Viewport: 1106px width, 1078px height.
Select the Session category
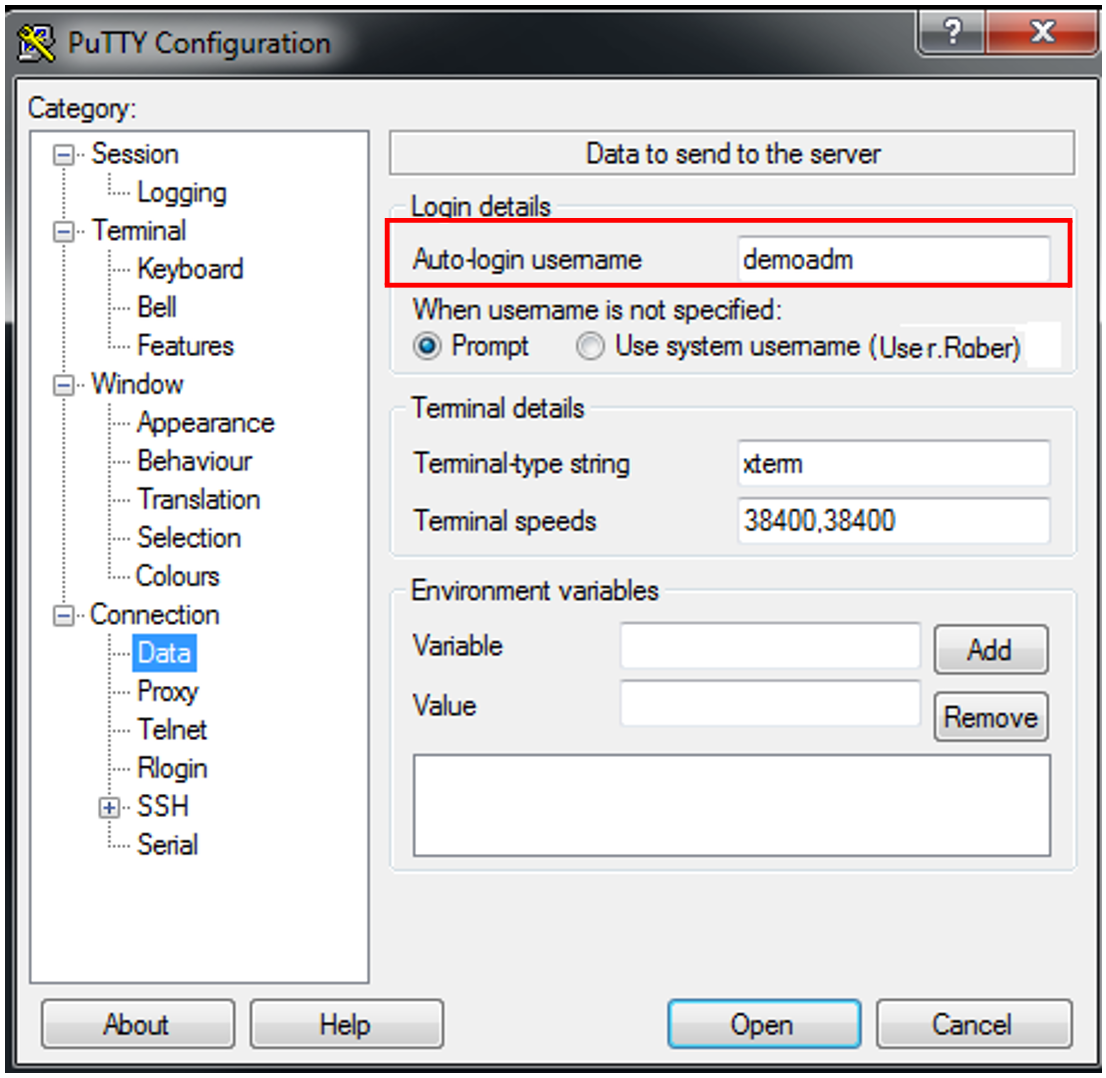coord(135,154)
